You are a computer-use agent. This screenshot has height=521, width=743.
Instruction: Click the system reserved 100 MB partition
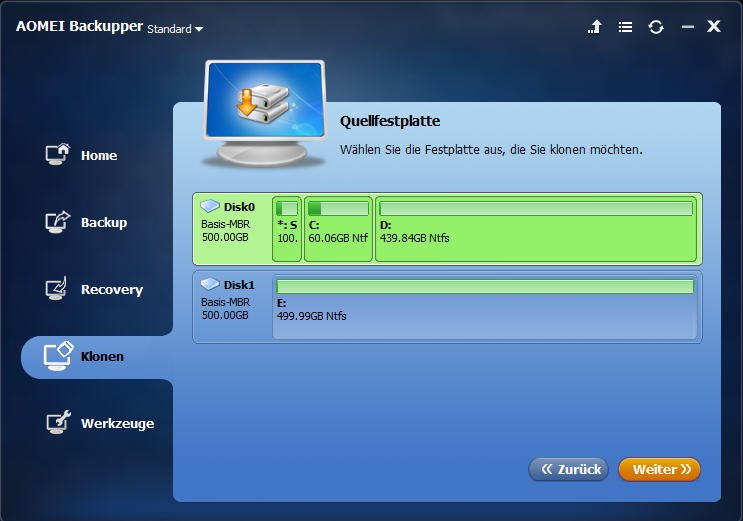(x=287, y=229)
